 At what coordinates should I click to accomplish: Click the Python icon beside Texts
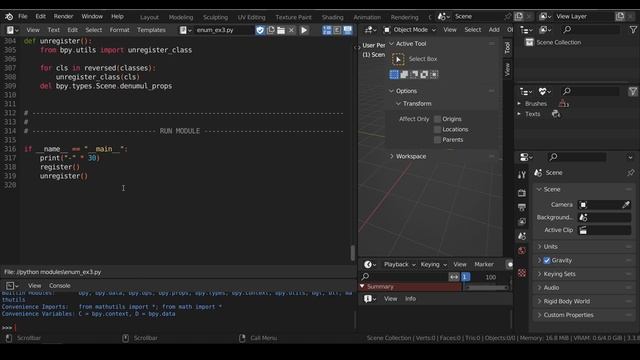pos(556,114)
